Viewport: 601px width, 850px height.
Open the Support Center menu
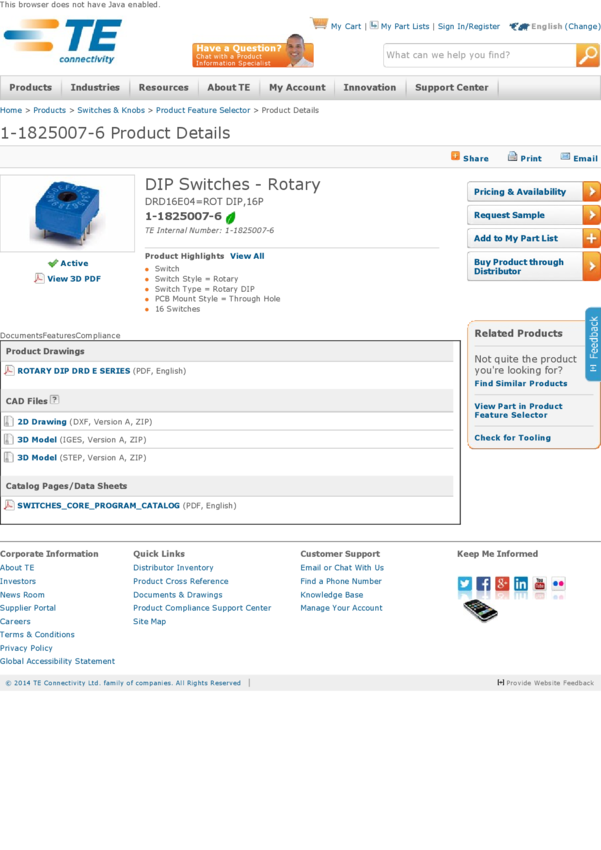(451, 87)
